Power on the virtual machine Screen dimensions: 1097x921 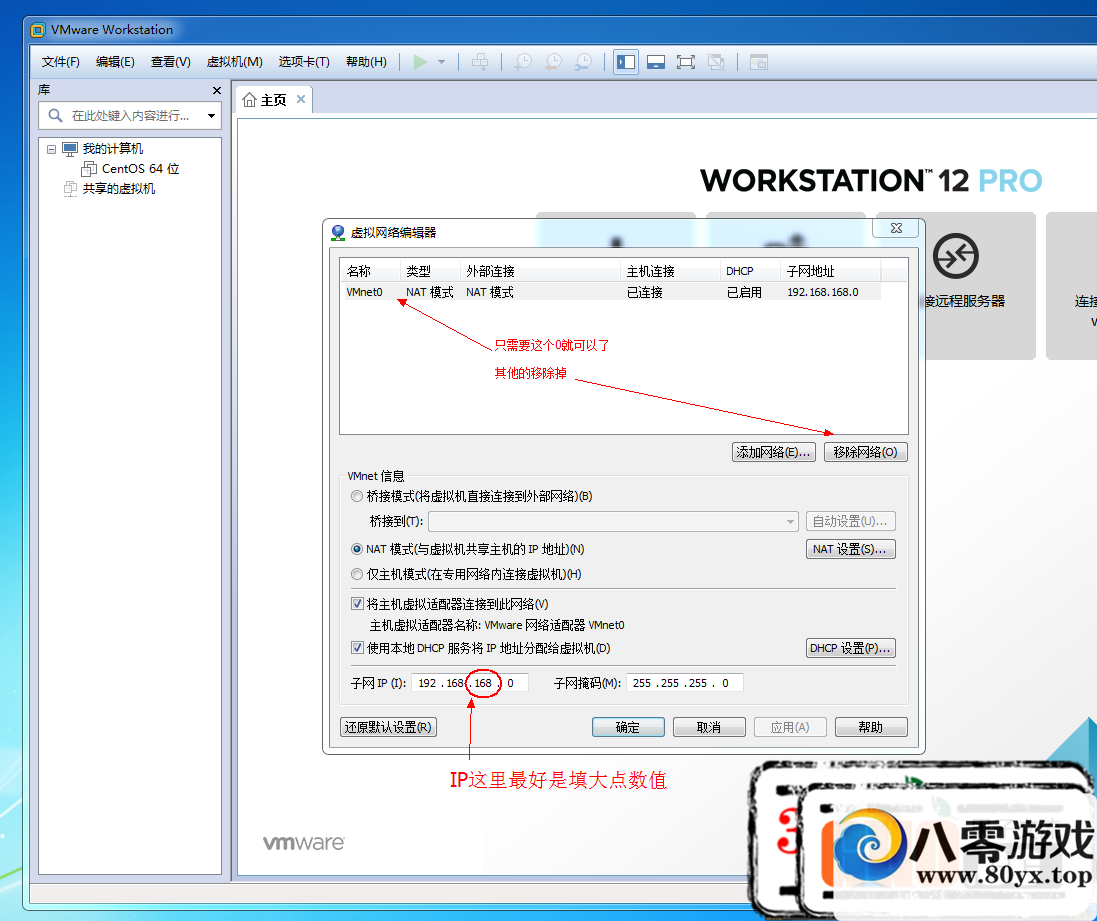point(420,61)
